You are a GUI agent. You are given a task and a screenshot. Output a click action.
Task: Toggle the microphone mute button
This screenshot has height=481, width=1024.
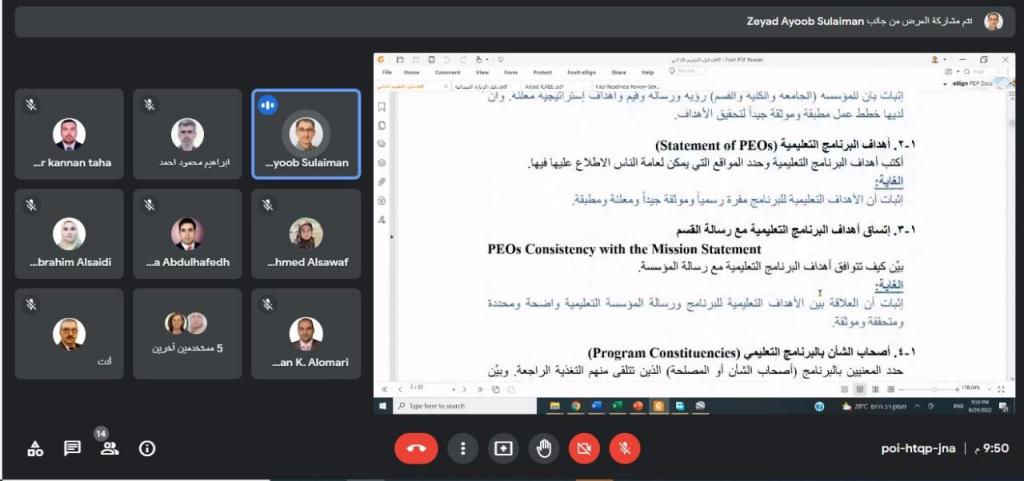click(624, 449)
